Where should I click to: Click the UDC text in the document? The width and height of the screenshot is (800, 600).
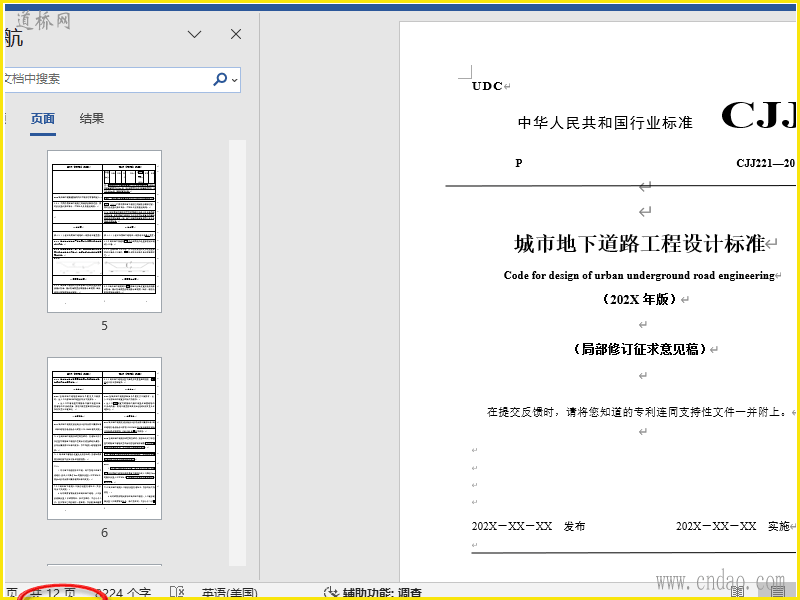click(x=487, y=86)
